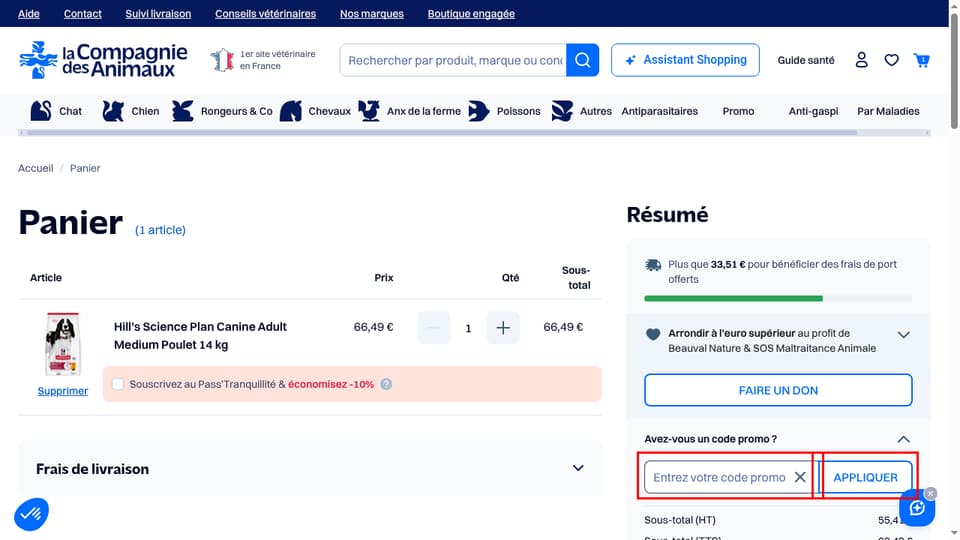Click the category menu horizontal scrollbar

click(441, 132)
